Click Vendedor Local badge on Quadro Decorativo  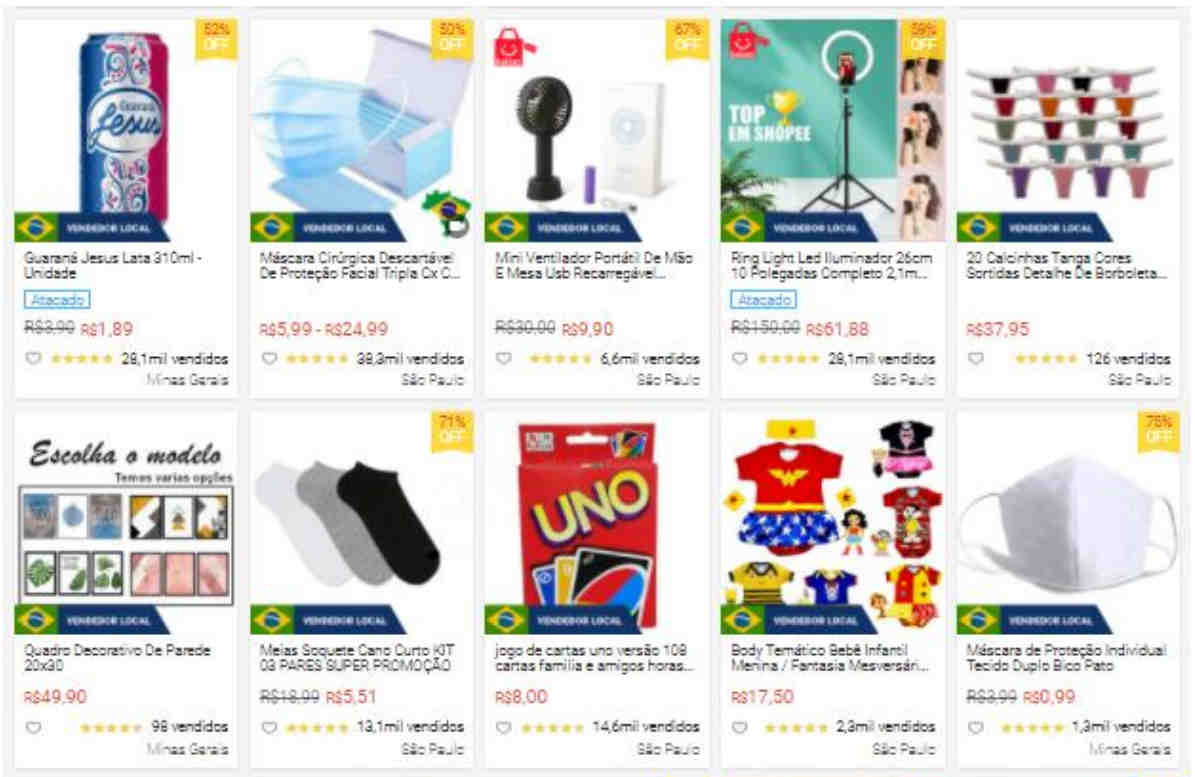tap(91, 620)
